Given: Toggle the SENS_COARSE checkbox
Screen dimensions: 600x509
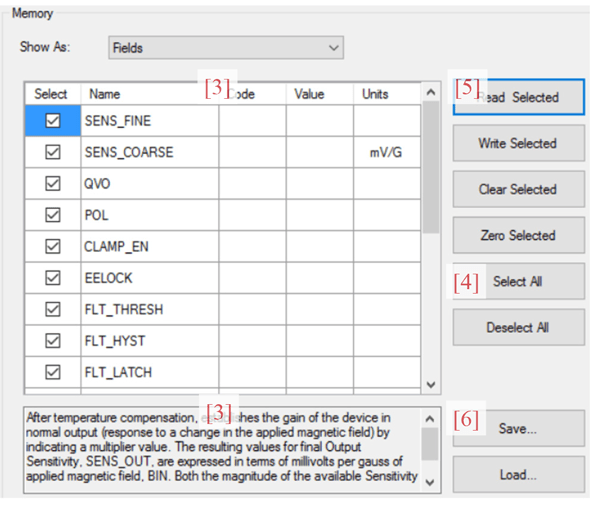Looking at the screenshot, I should 53,152.
